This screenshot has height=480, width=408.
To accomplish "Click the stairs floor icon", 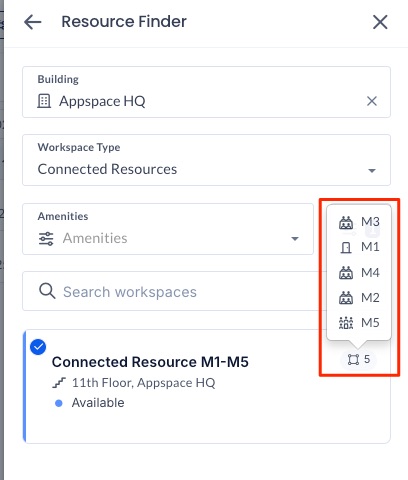I will coord(59,383).
